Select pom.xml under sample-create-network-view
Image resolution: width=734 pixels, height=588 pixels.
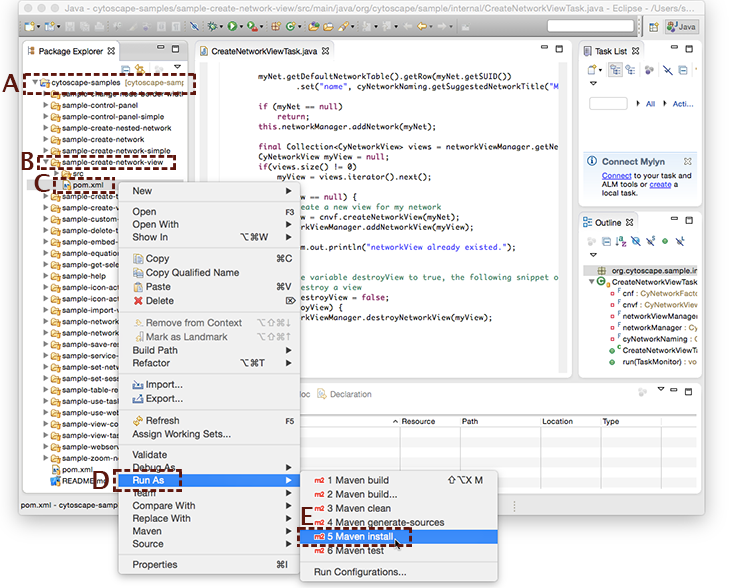[88, 185]
